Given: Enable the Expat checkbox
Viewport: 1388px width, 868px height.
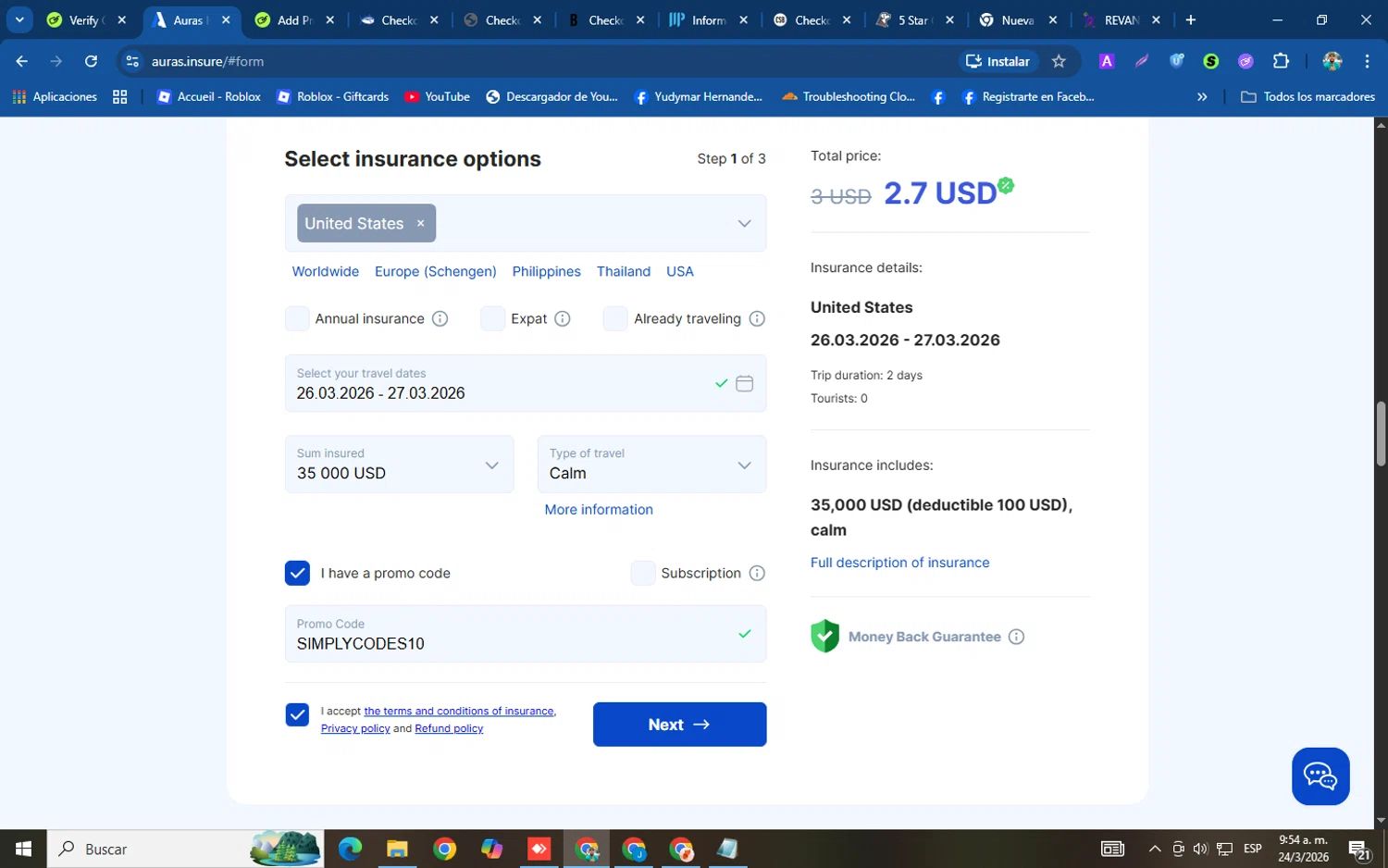Looking at the screenshot, I should (x=492, y=318).
